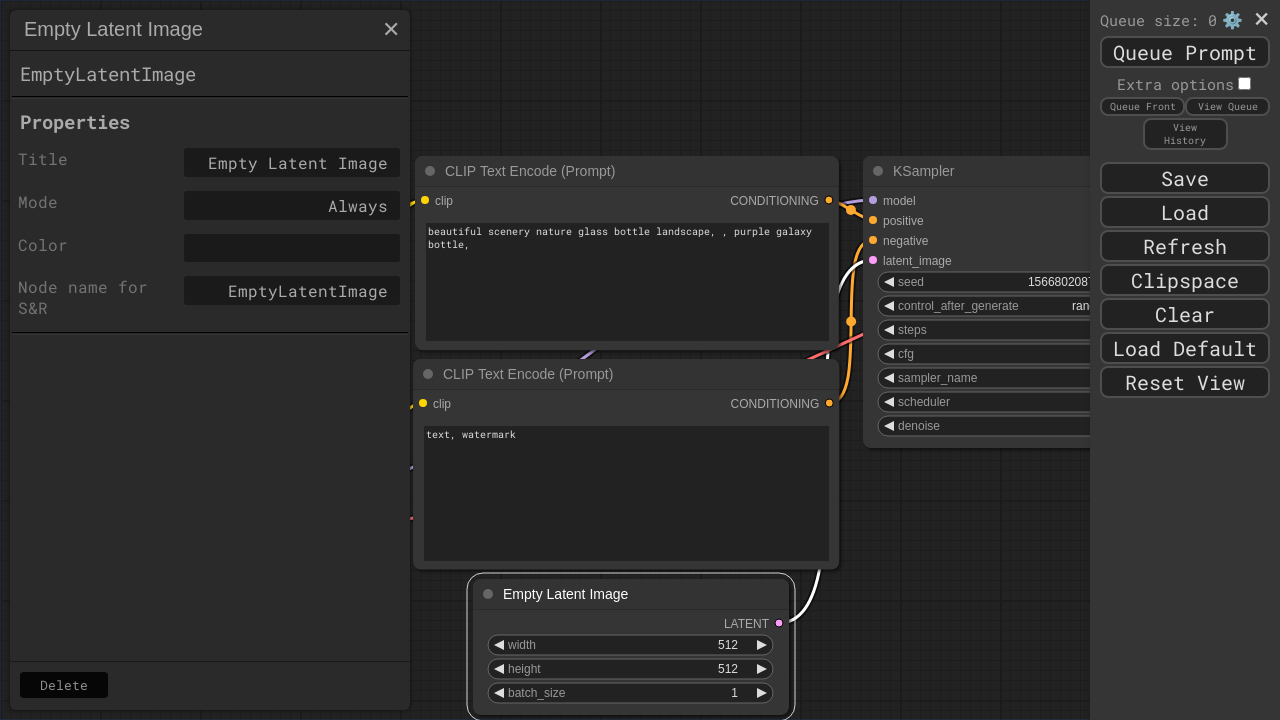Screen dimensions: 1280x720
Task: Click the height decrease arrow
Action: click(499, 669)
